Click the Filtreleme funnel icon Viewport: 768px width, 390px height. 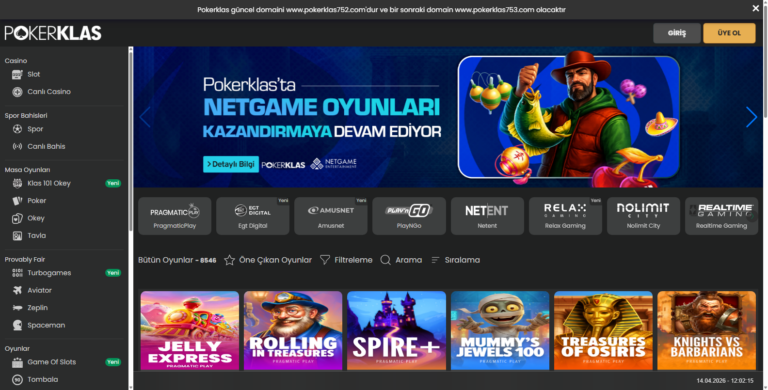point(325,260)
